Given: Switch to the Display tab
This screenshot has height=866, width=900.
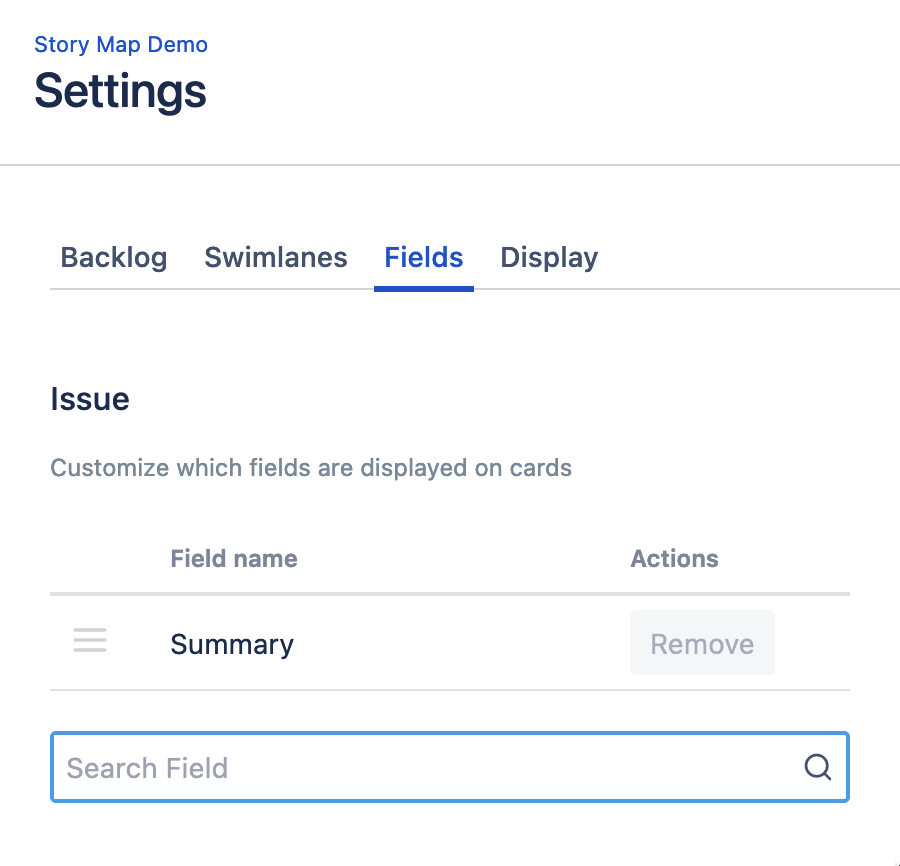Looking at the screenshot, I should [548, 257].
